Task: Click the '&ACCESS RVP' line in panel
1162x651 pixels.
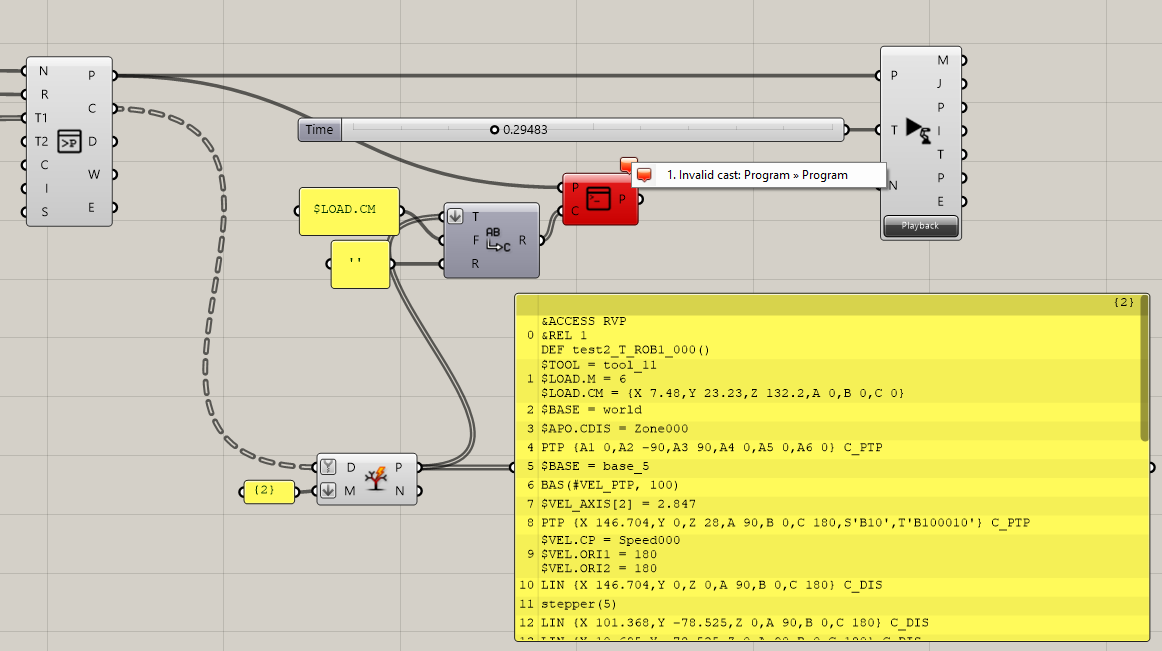Action: click(x=583, y=321)
